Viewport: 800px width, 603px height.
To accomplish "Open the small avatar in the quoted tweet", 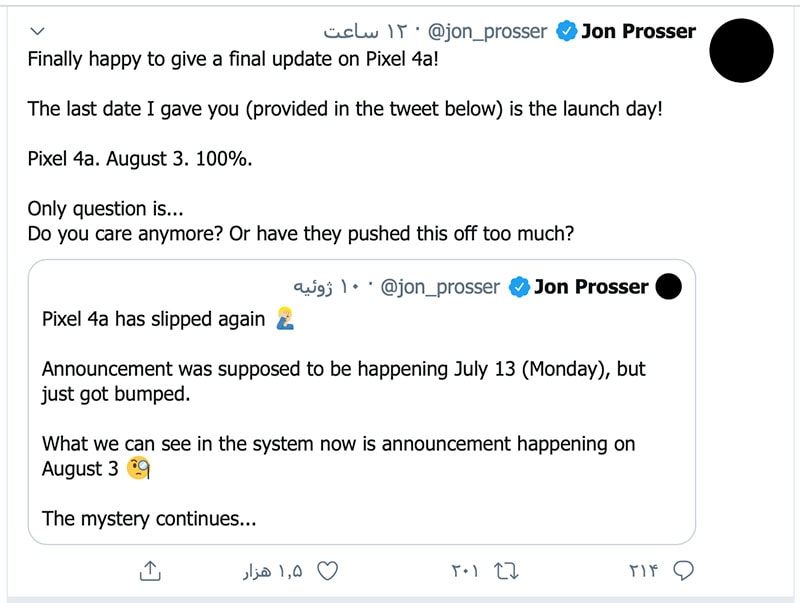I will click(x=667, y=287).
